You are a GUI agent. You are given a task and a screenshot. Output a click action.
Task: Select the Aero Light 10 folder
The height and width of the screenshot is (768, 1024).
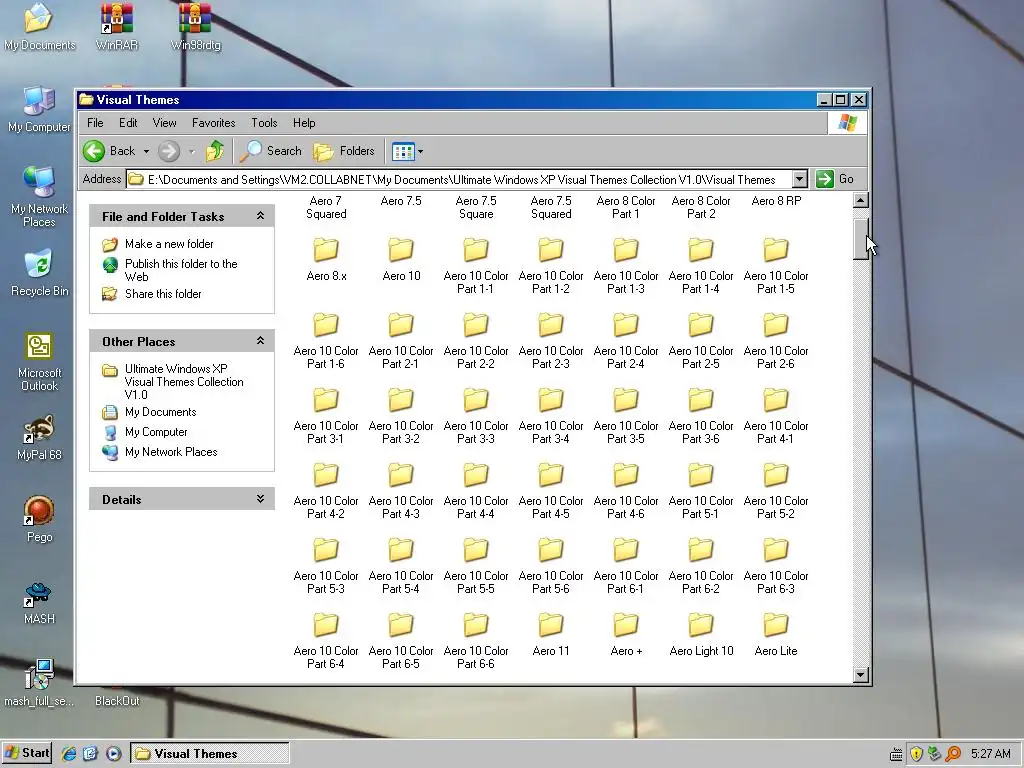click(701, 635)
